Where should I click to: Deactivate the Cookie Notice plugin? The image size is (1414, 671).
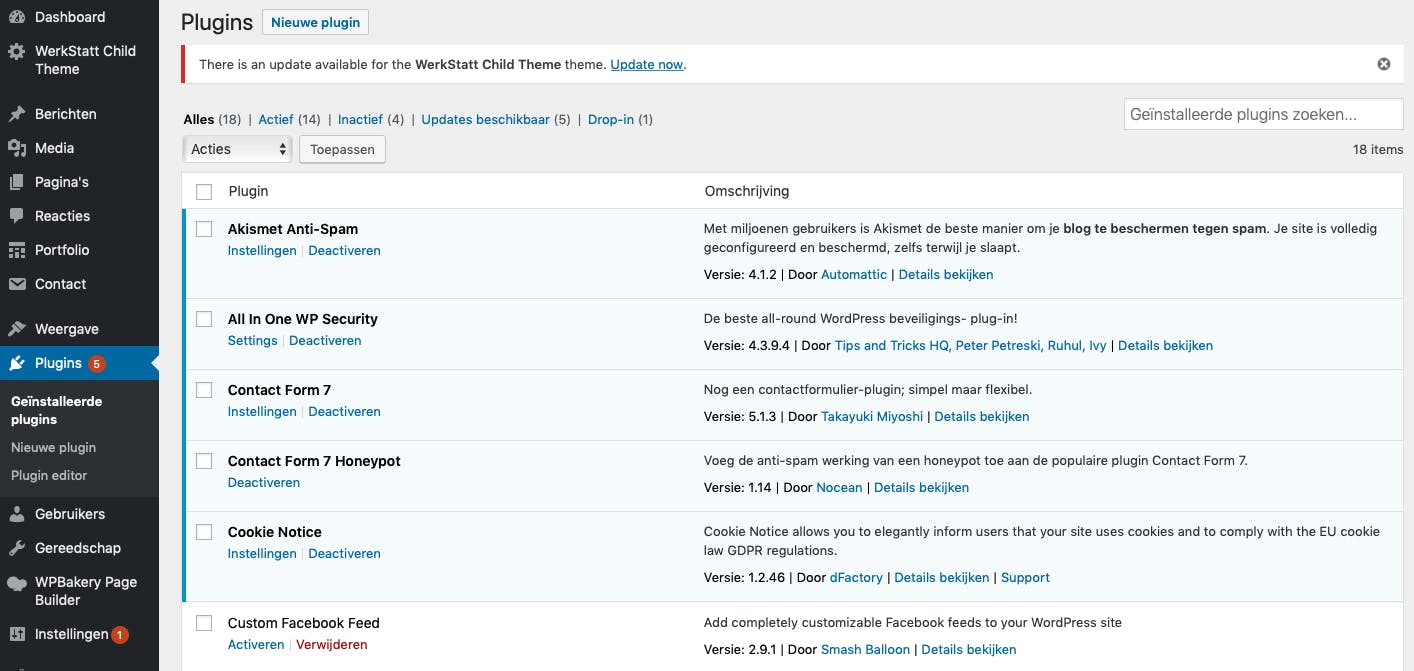click(x=344, y=553)
